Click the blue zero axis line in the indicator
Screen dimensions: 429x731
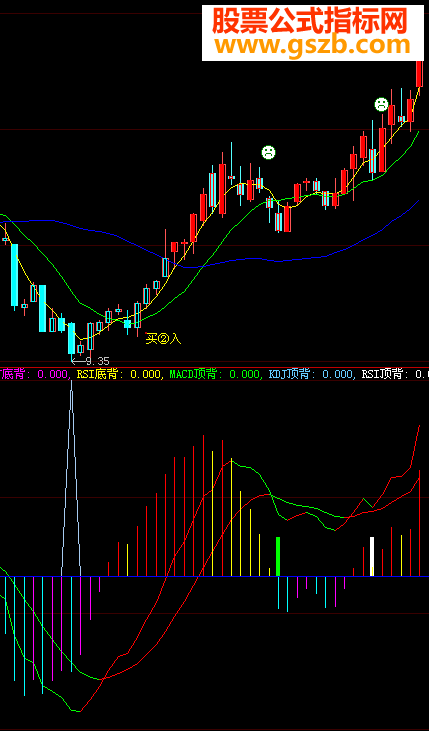coord(214,577)
